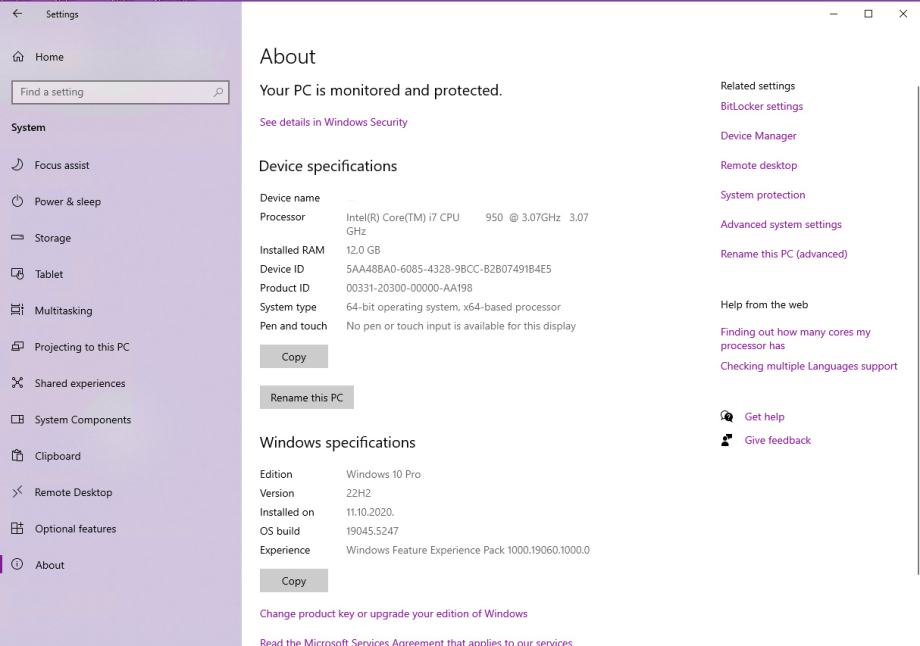Click the search magnifier icon in Find a setting
The height and width of the screenshot is (646, 920).
(218, 92)
